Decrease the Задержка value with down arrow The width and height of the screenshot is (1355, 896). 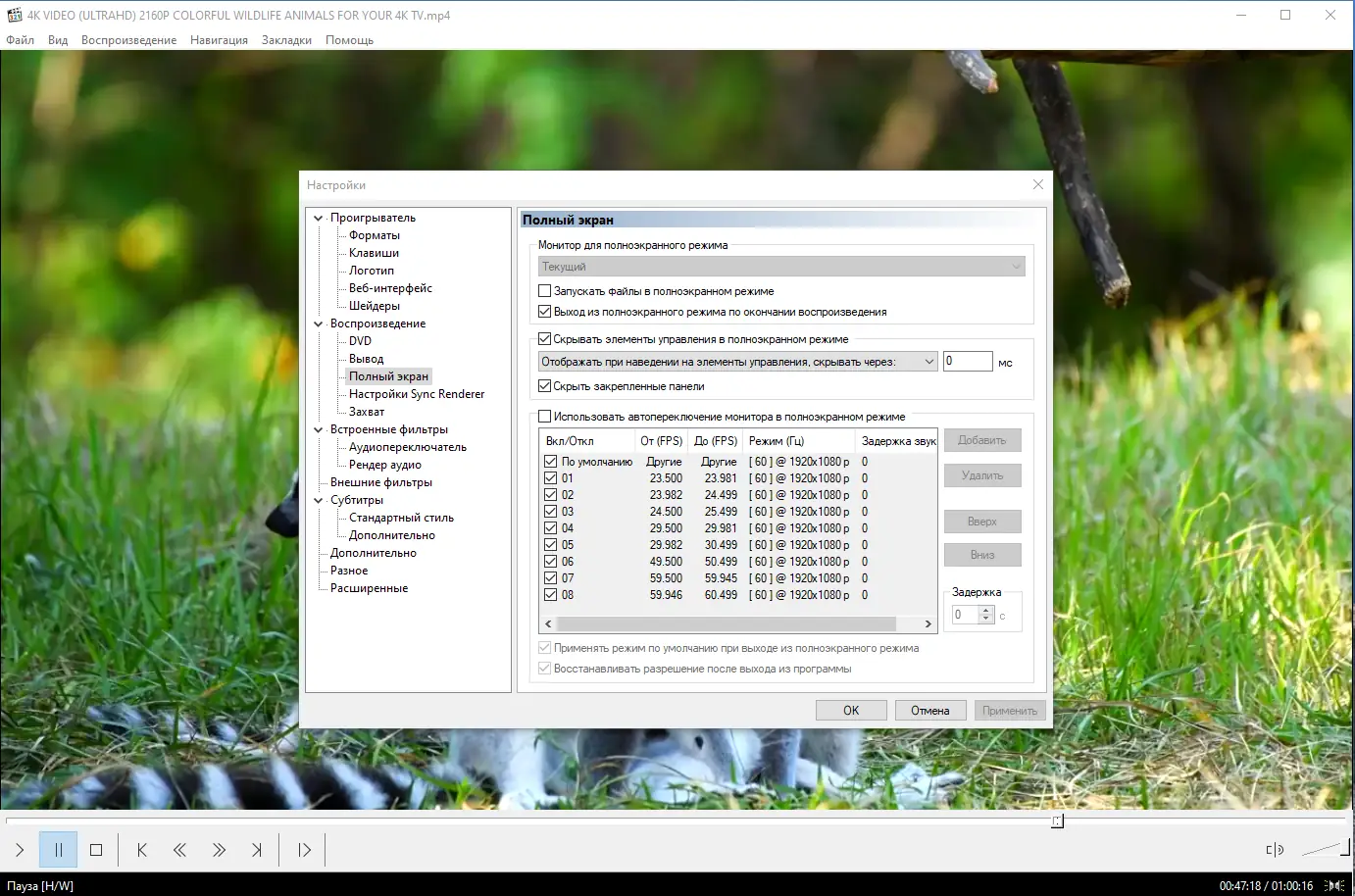pos(987,620)
